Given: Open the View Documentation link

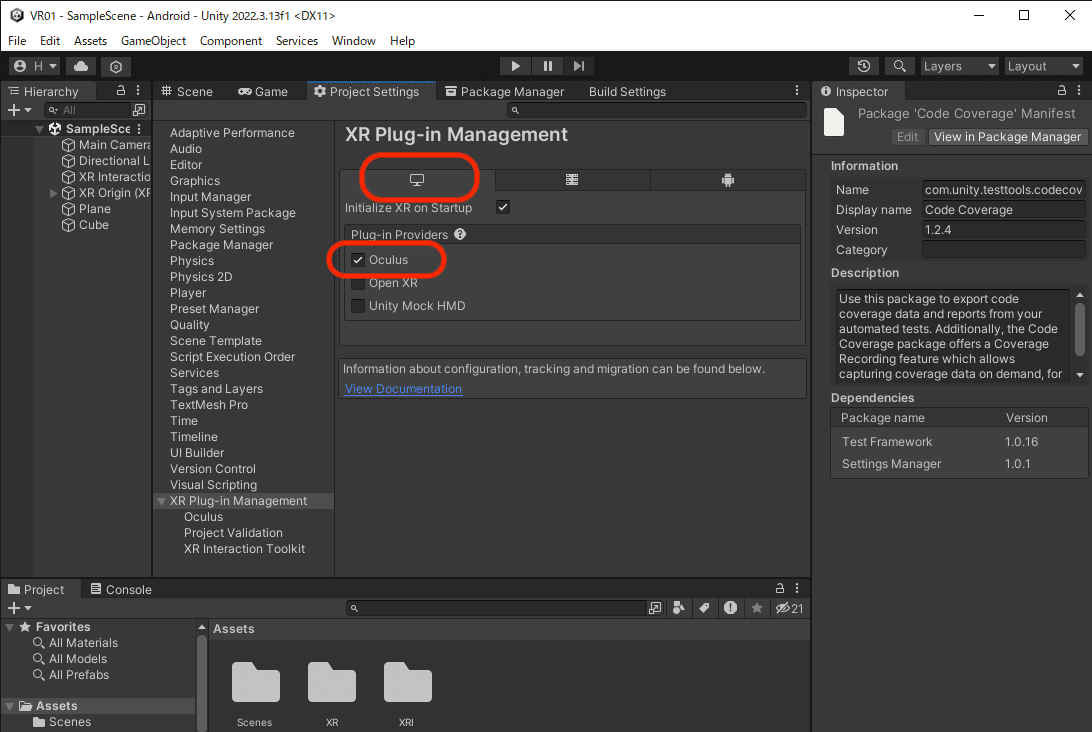Looking at the screenshot, I should (x=403, y=389).
